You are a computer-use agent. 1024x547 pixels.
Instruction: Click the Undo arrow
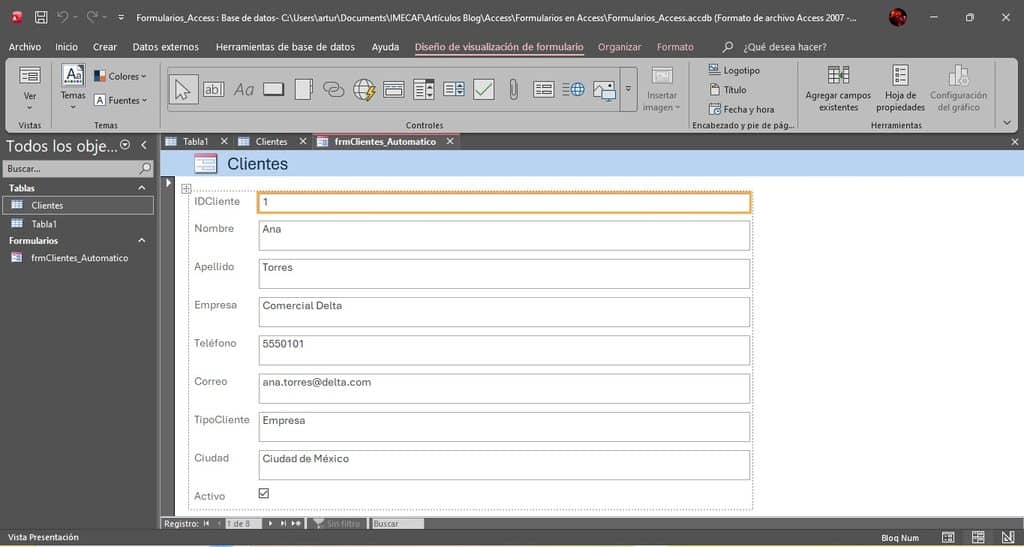point(62,18)
